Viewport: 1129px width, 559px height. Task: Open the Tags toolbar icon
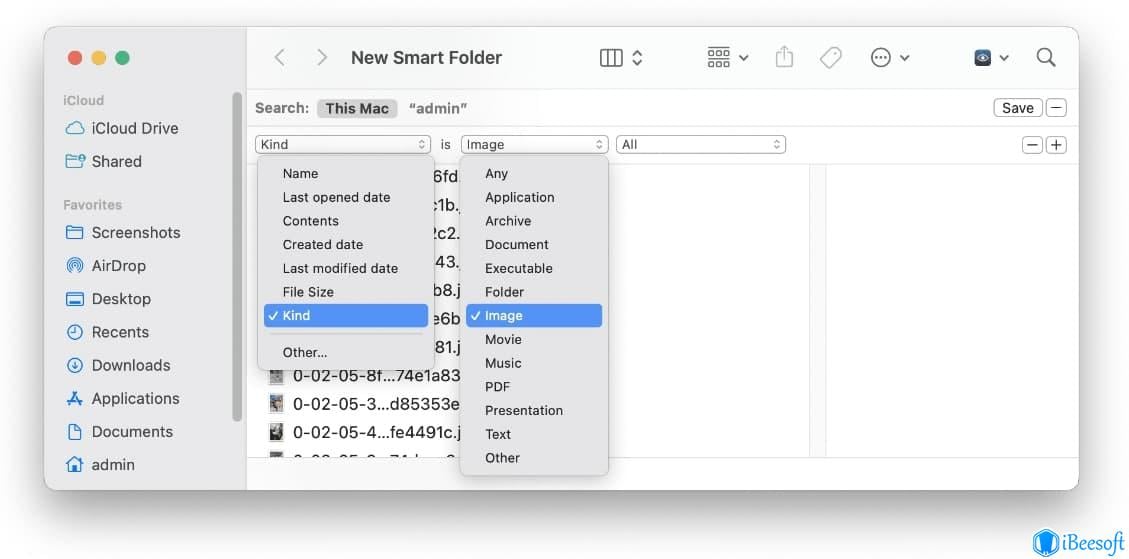tap(830, 58)
